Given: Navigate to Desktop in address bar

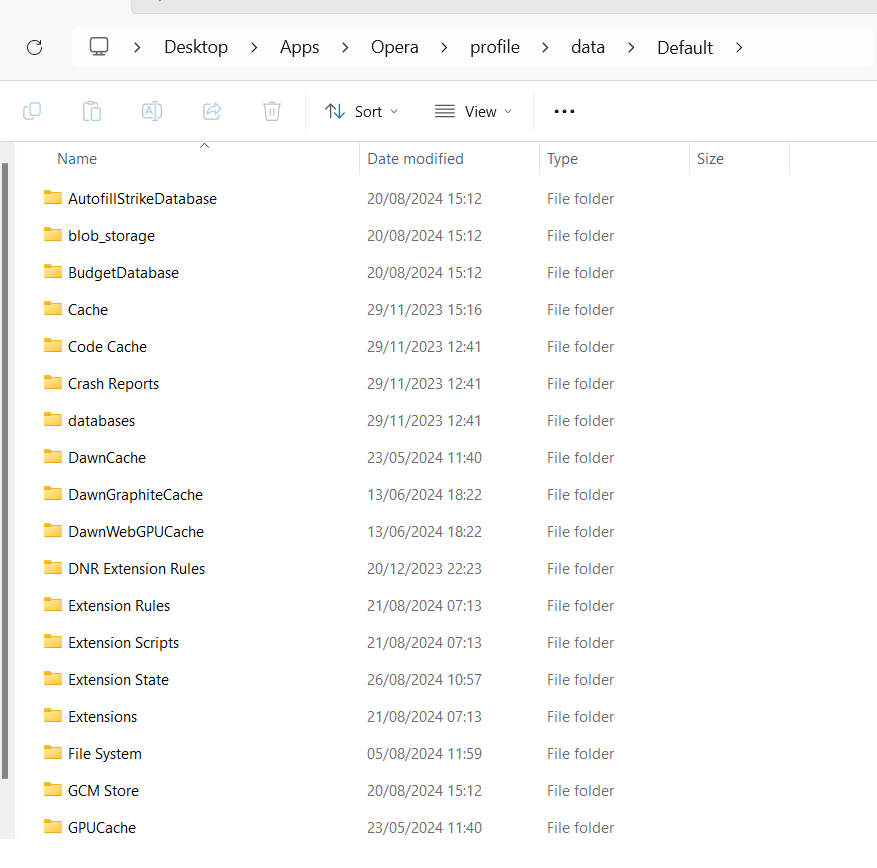Looking at the screenshot, I should 196,47.
